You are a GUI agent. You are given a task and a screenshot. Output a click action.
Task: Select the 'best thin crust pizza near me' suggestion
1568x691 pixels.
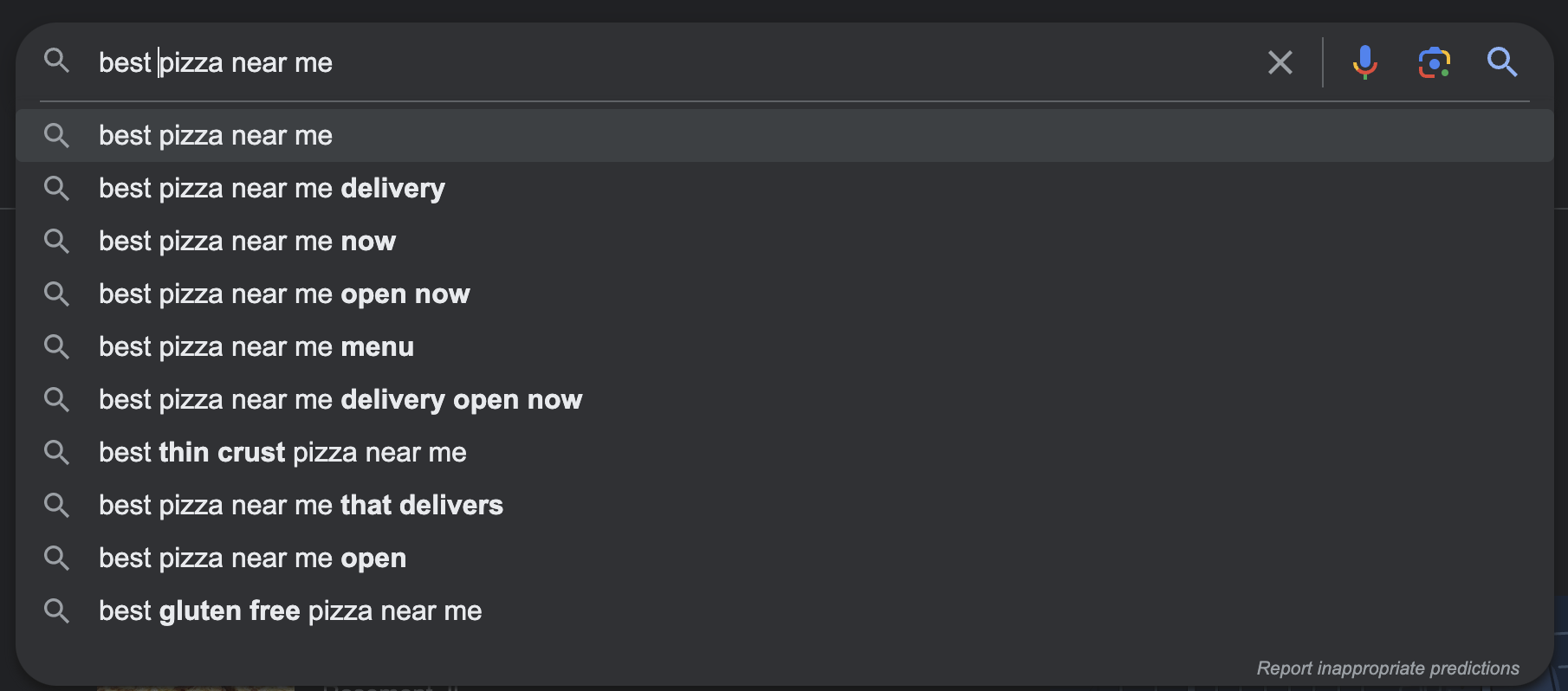point(282,452)
